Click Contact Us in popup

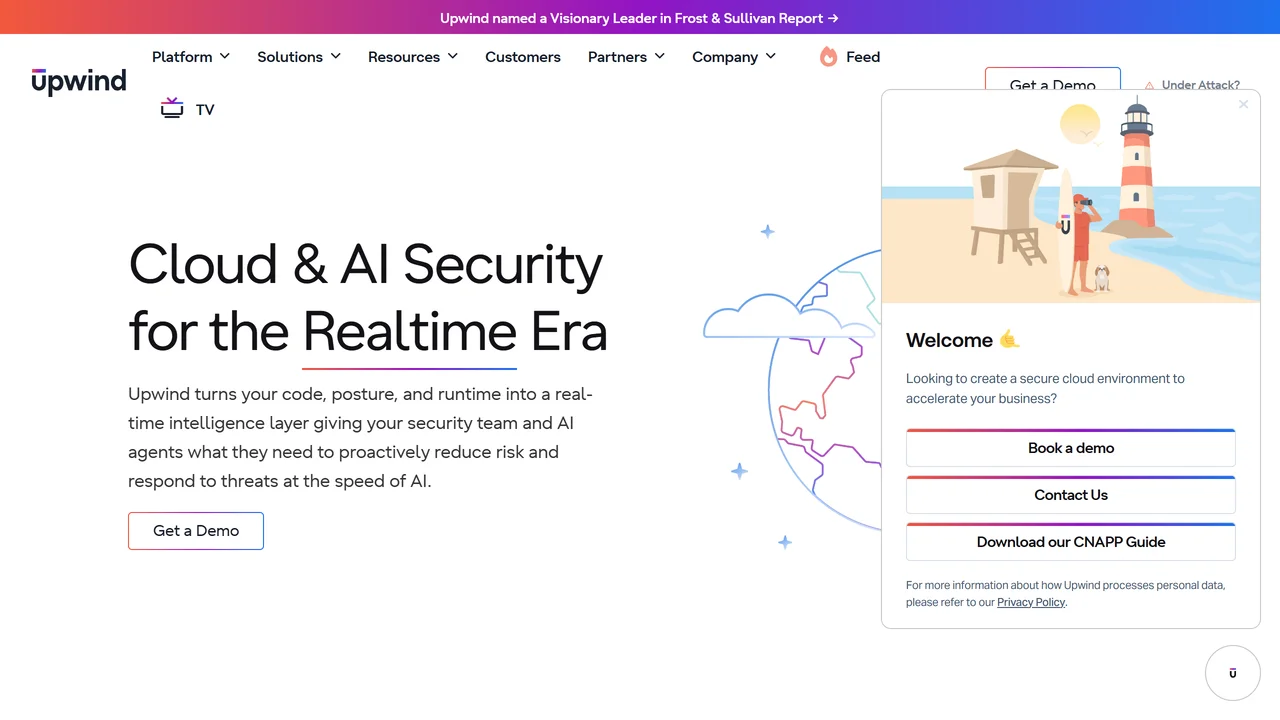tap(1071, 495)
